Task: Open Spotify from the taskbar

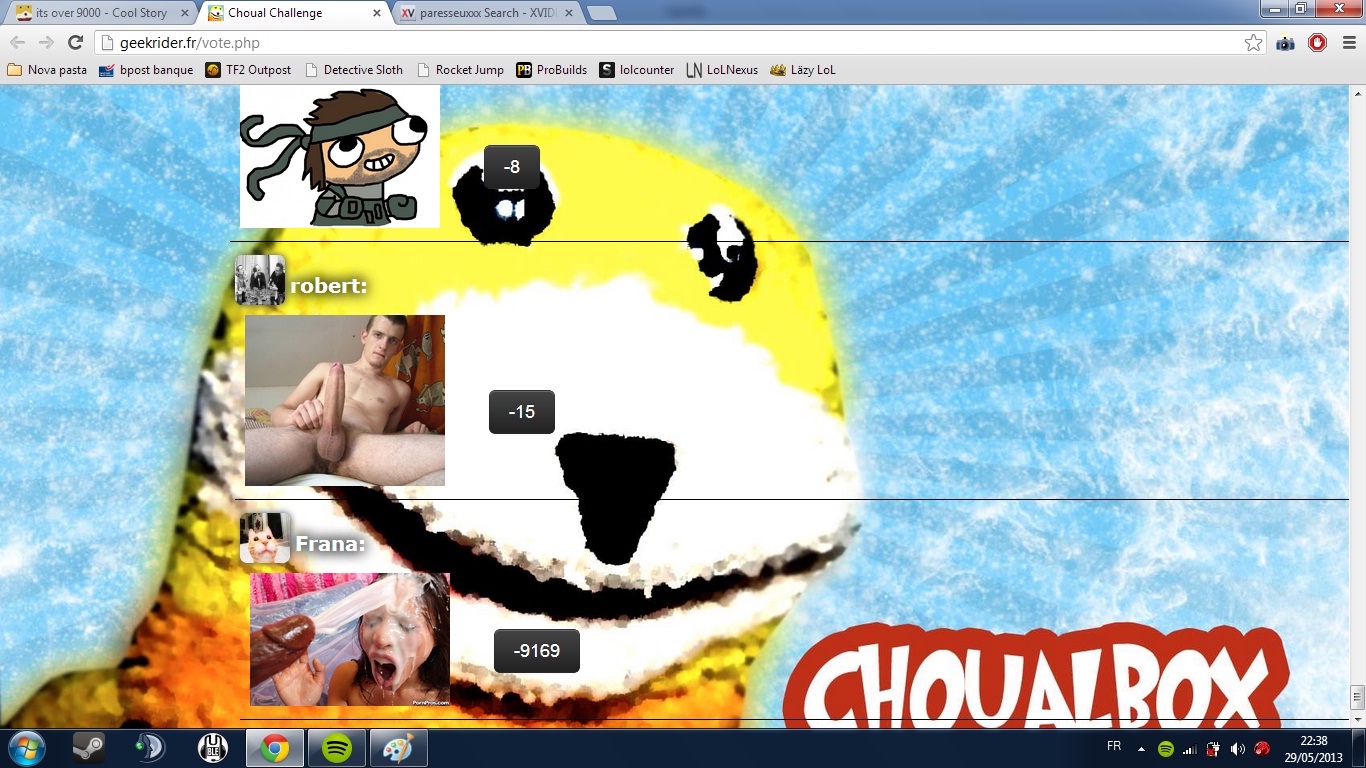Action: (x=337, y=748)
